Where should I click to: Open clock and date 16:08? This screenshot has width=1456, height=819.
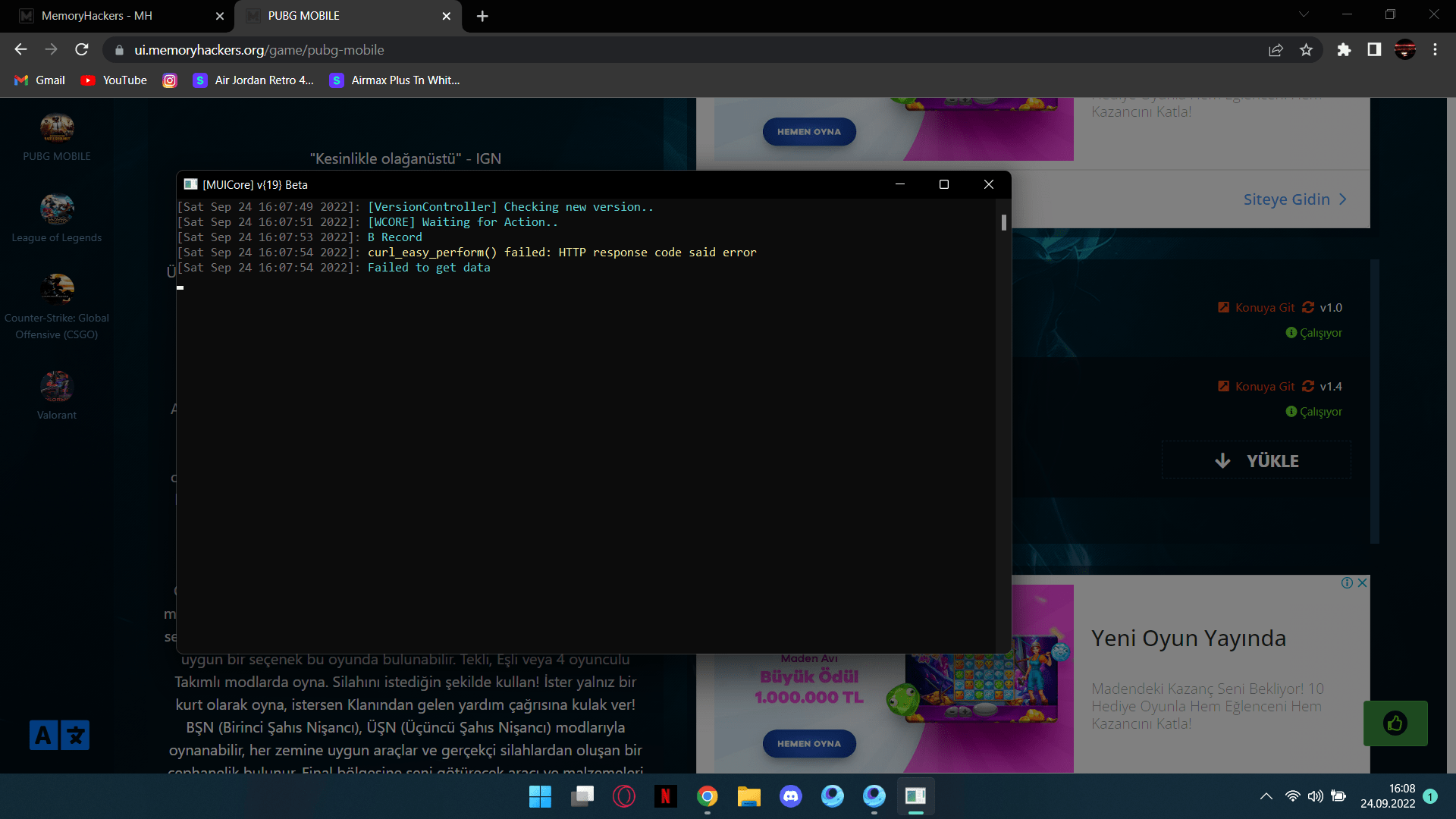point(1388,796)
